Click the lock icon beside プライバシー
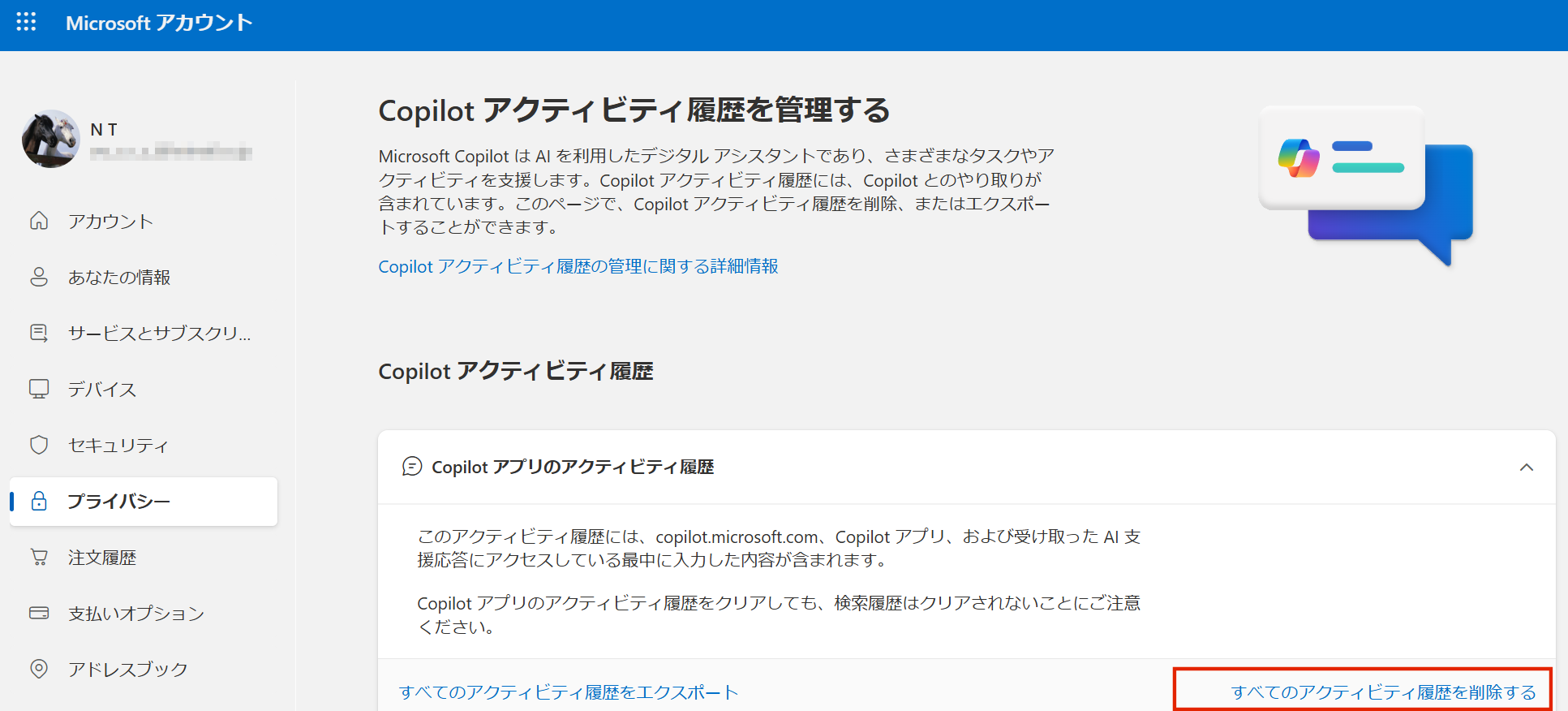Image resolution: width=1568 pixels, height=711 pixels. [x=39, y=501]
